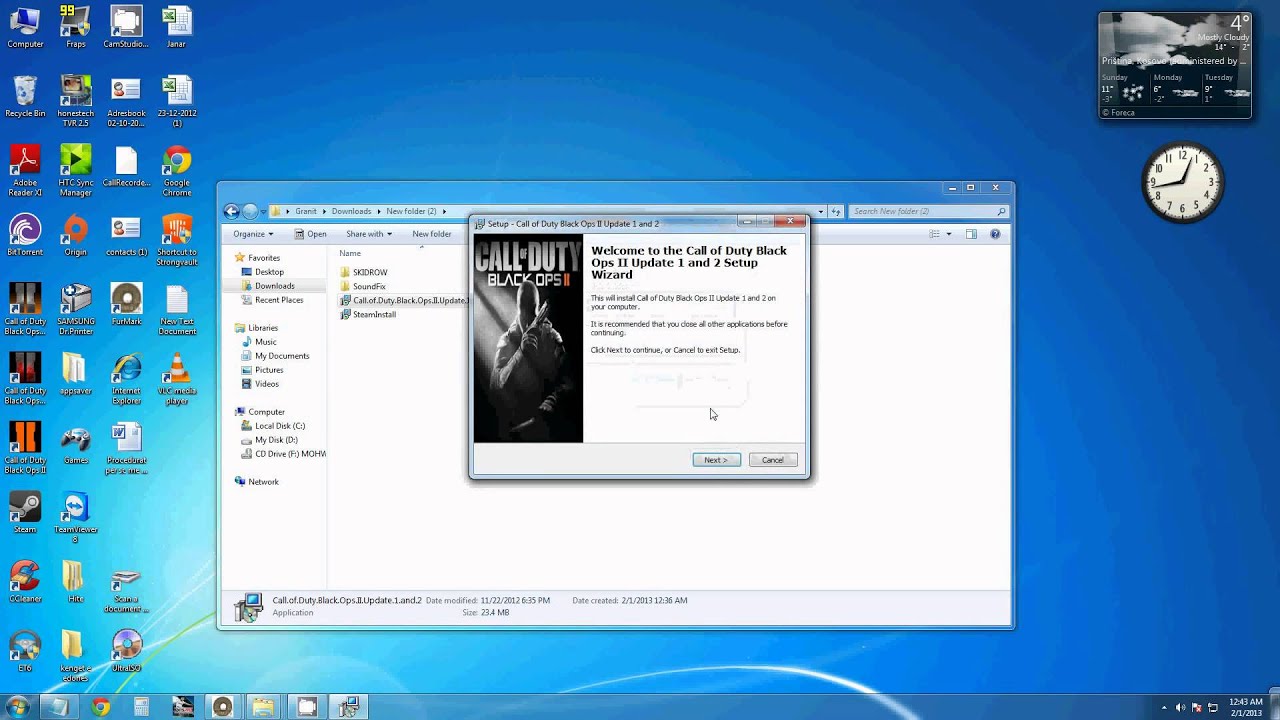This screenshot has width=1280, height=720.
Task: Toggle the preview pane button
Action: tap(971, 234)
